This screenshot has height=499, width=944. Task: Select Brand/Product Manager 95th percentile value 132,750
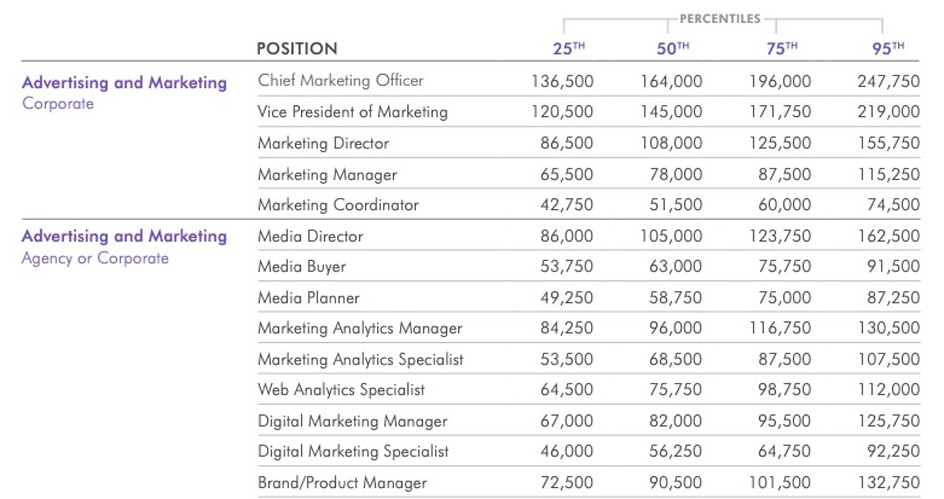(x=888, y=483)
